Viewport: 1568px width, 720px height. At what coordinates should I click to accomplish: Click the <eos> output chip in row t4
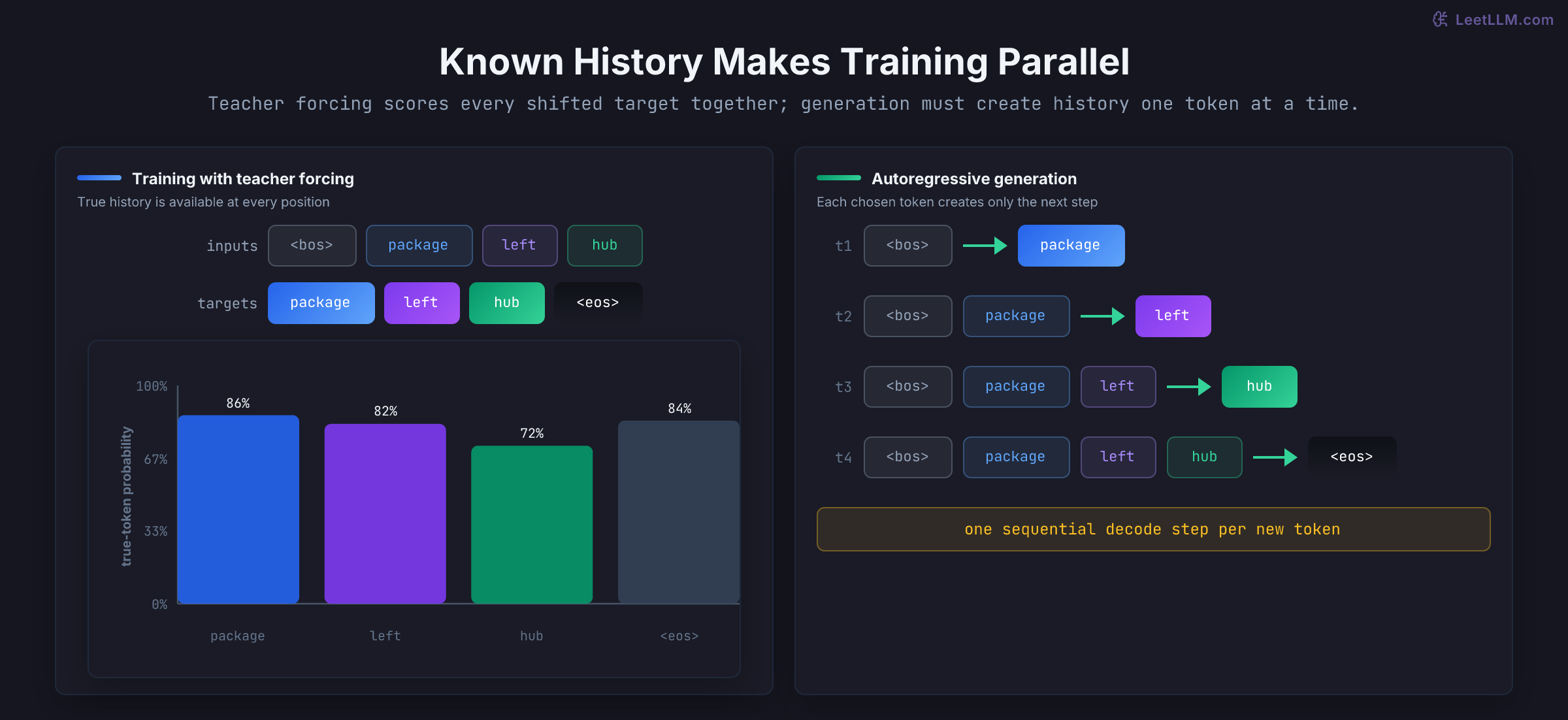(1352, 457)
